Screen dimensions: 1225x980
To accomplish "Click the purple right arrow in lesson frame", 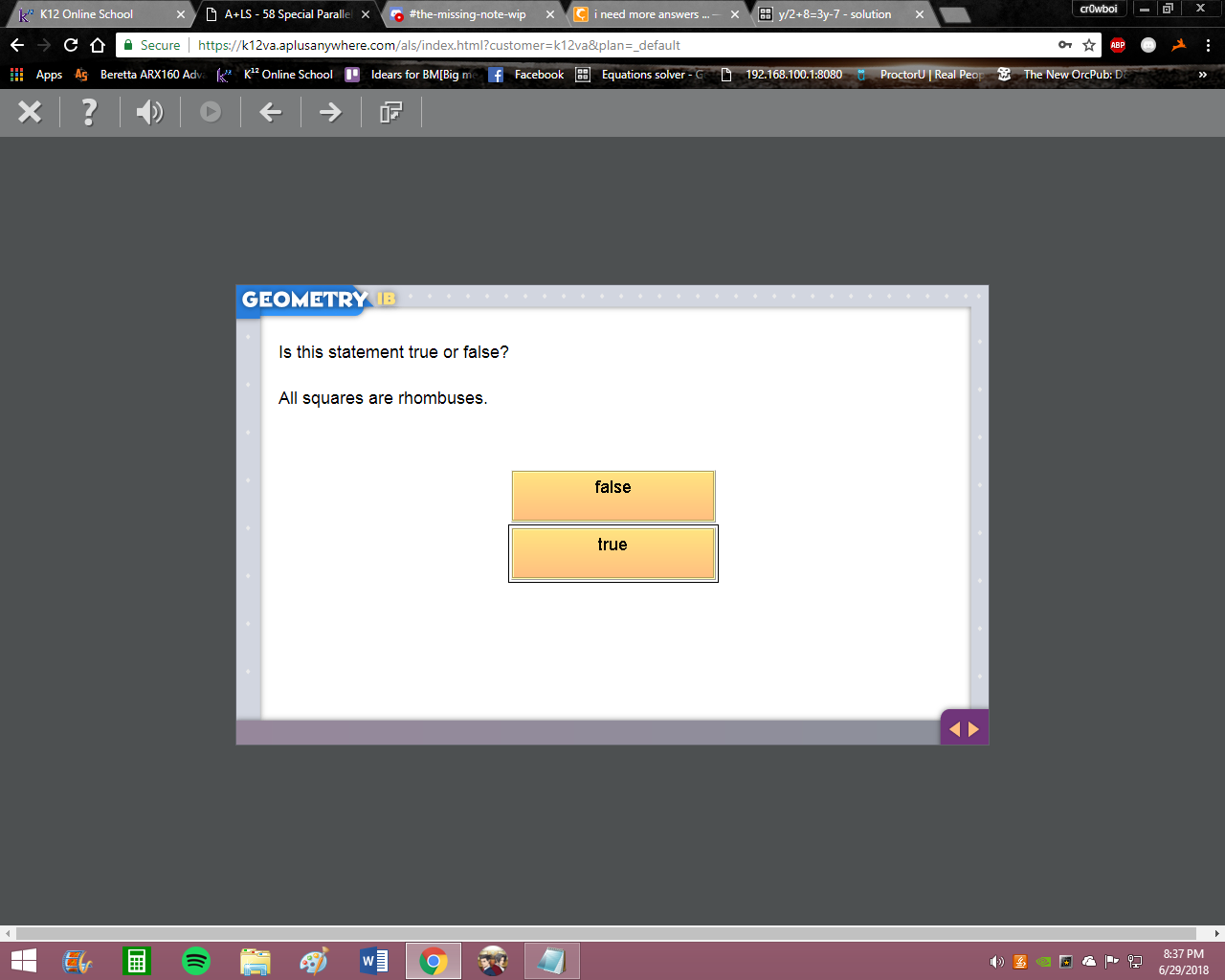I will coord(974,729).
